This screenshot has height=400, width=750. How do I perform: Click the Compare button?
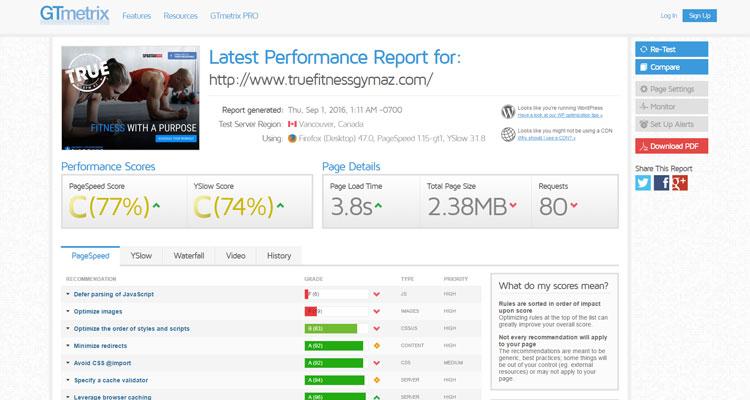[671, 67]
